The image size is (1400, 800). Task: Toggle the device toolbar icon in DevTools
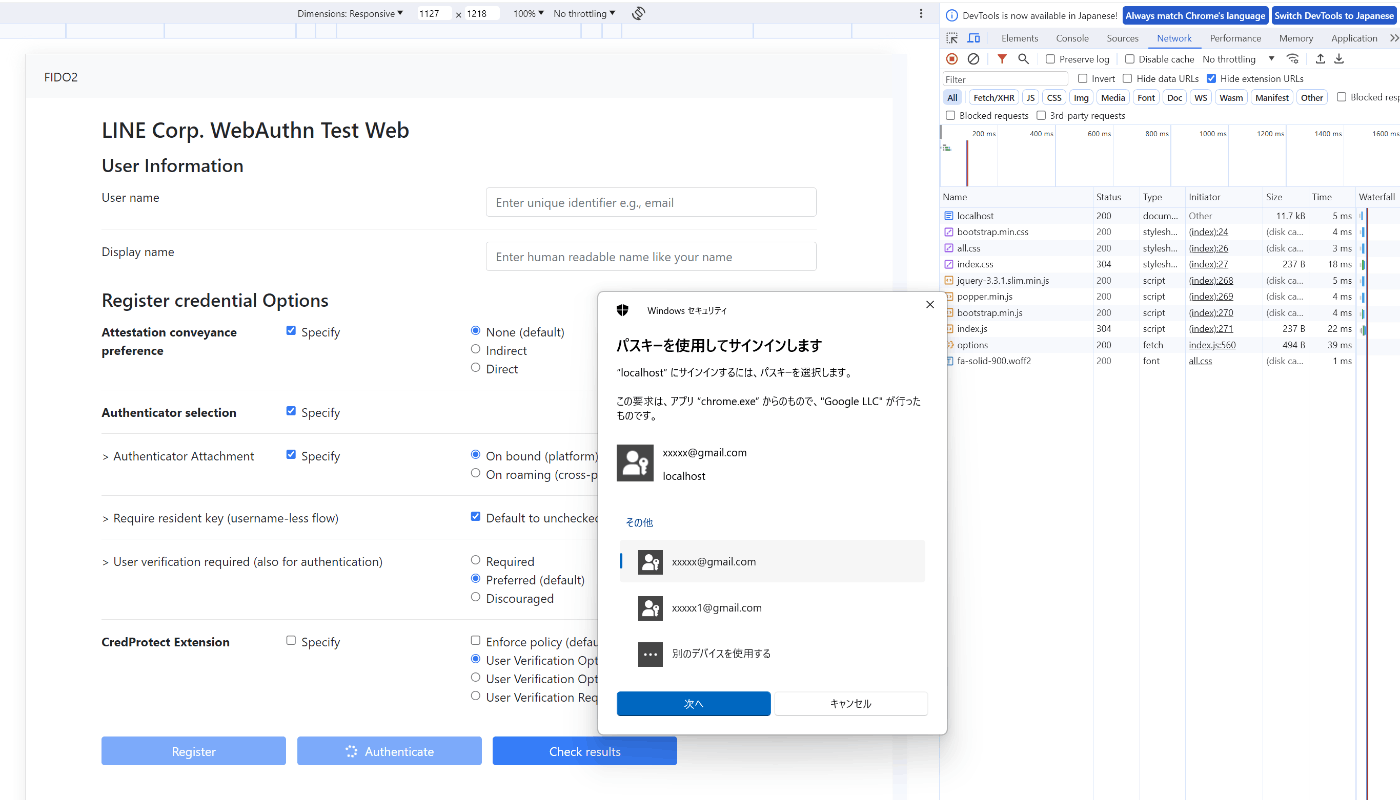(x=974, y=38)
